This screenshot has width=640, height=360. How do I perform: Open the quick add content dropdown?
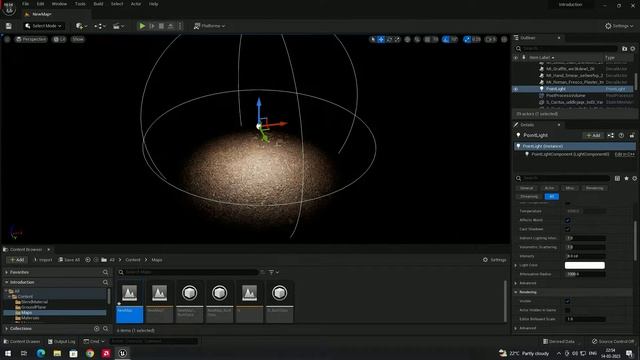[x=81, y=26]
